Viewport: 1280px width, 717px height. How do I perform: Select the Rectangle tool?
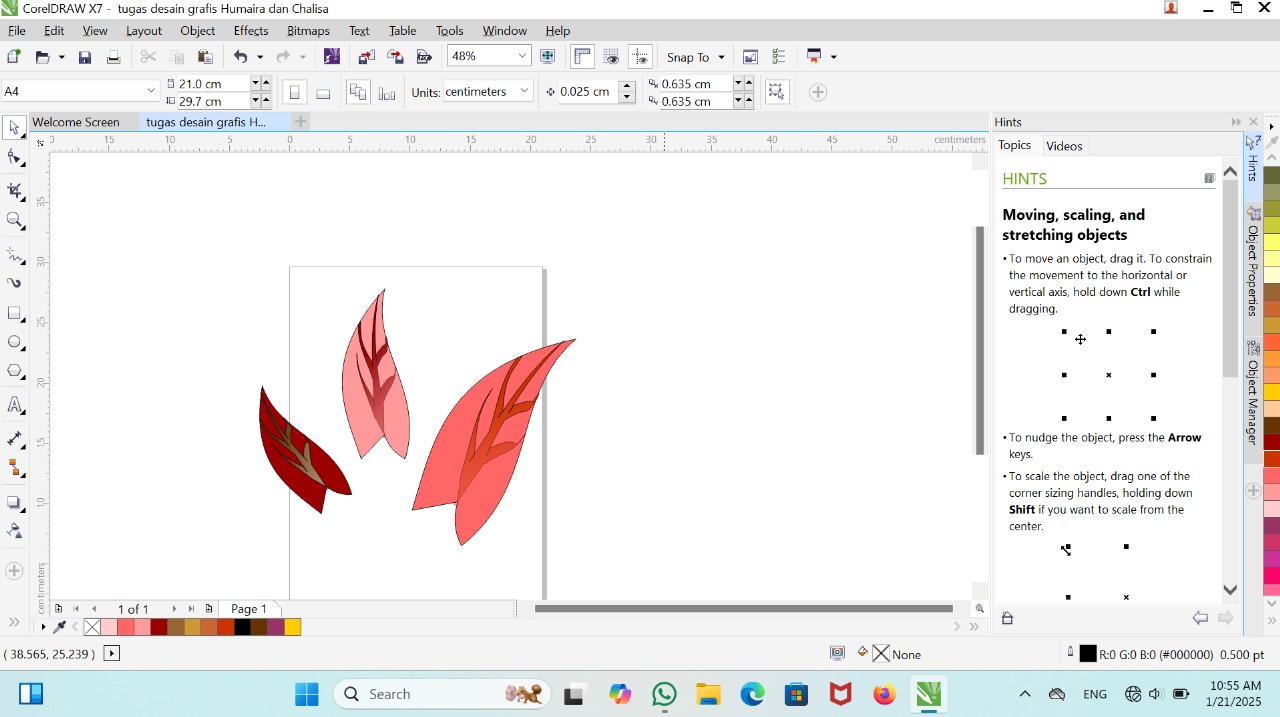point(15,311)
